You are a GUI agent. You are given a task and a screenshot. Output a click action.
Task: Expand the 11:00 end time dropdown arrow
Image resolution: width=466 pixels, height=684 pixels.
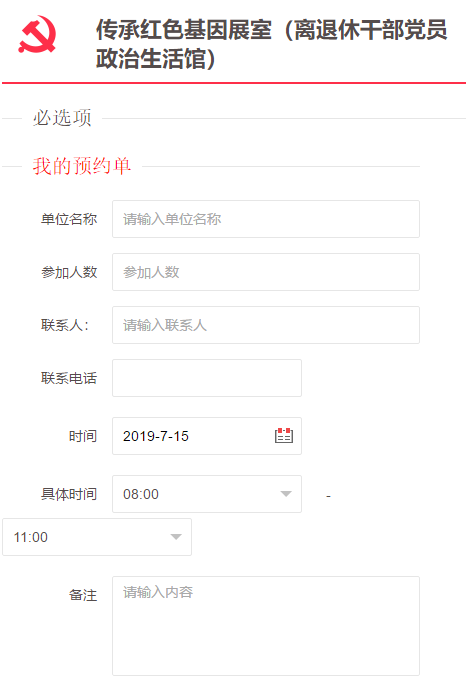(176, 537)
